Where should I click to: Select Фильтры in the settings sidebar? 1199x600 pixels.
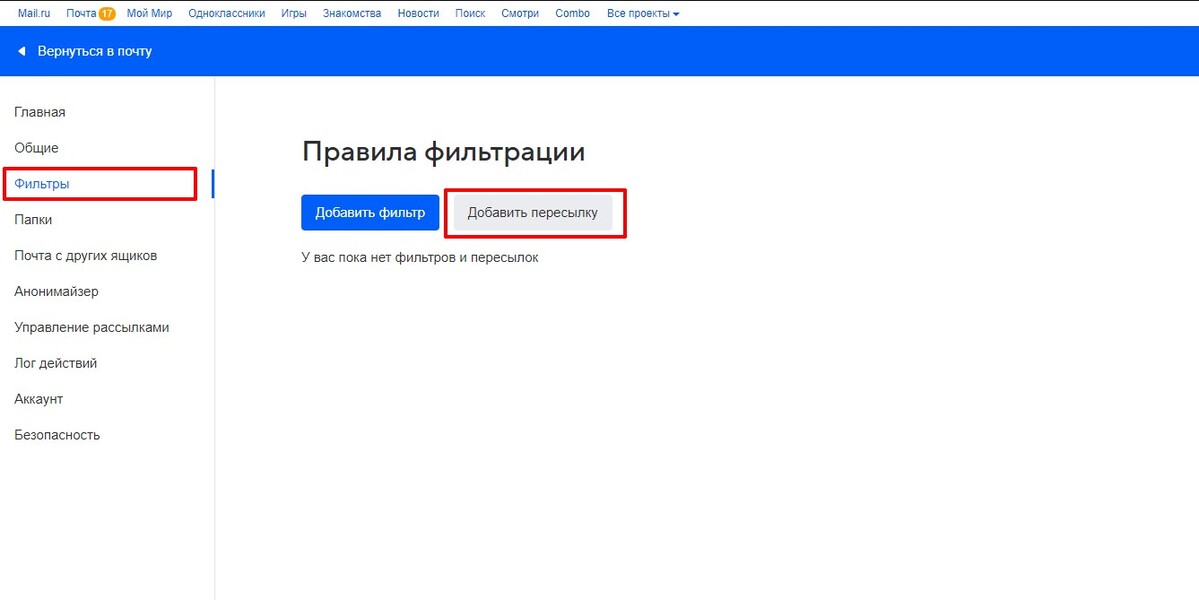pos(42,184)
